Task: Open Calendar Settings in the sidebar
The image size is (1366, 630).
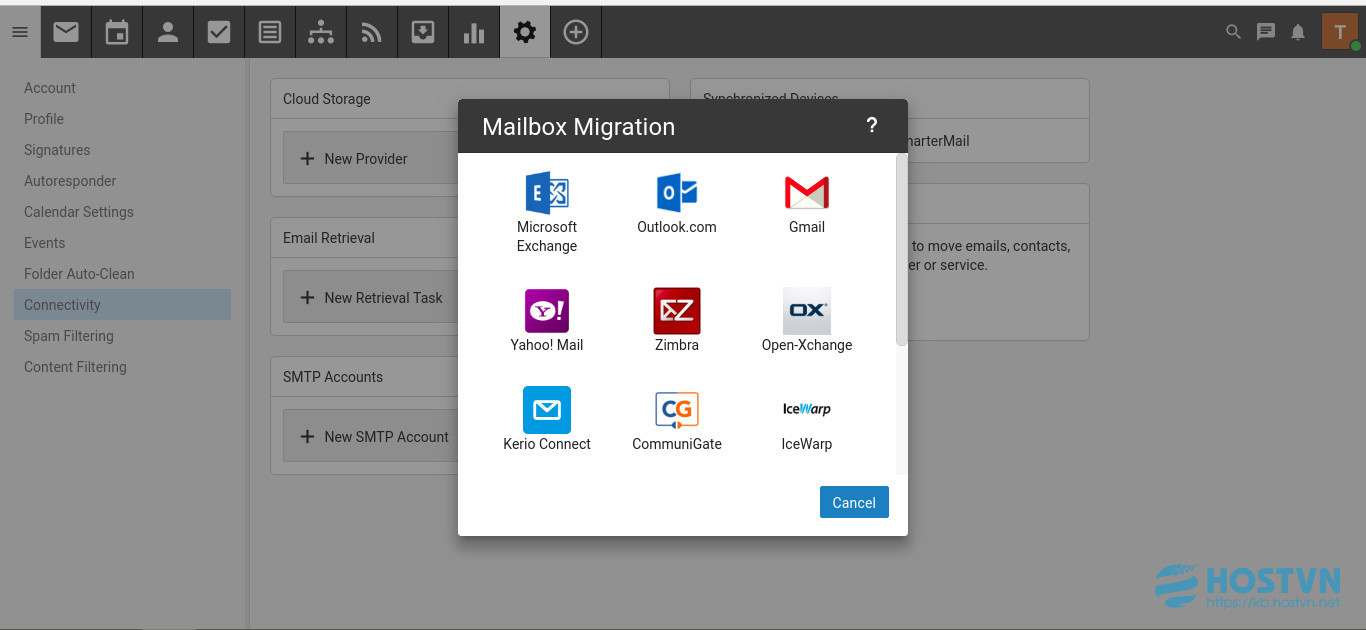Action: click(x=79, y=212)
